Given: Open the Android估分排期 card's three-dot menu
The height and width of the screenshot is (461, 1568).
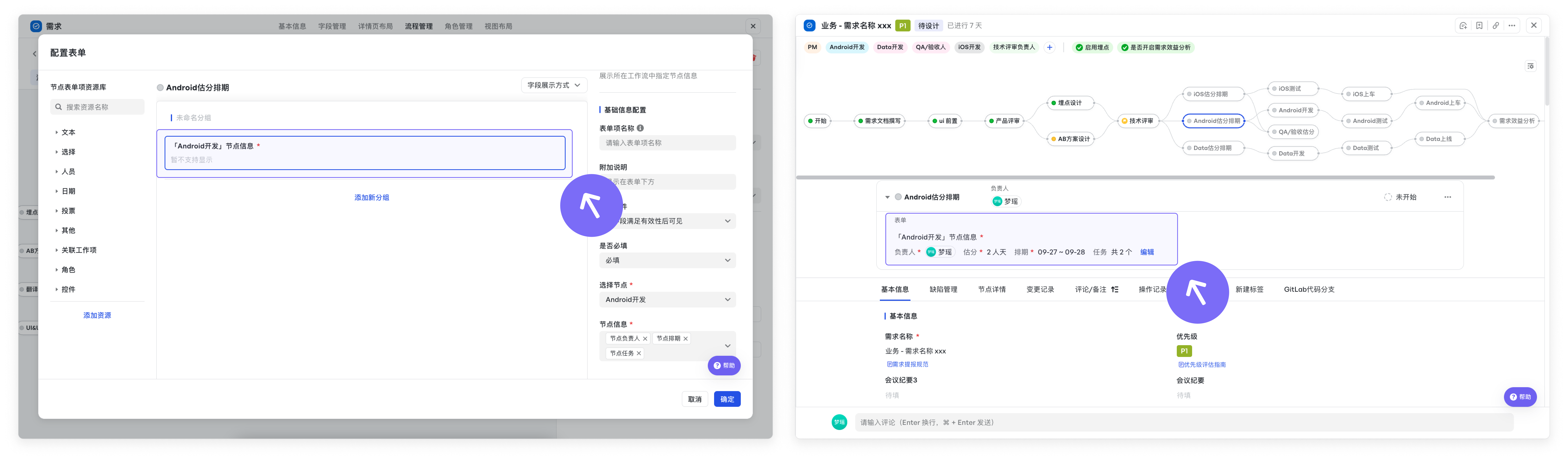Looking at the screenshot, I should (1447, 197).
